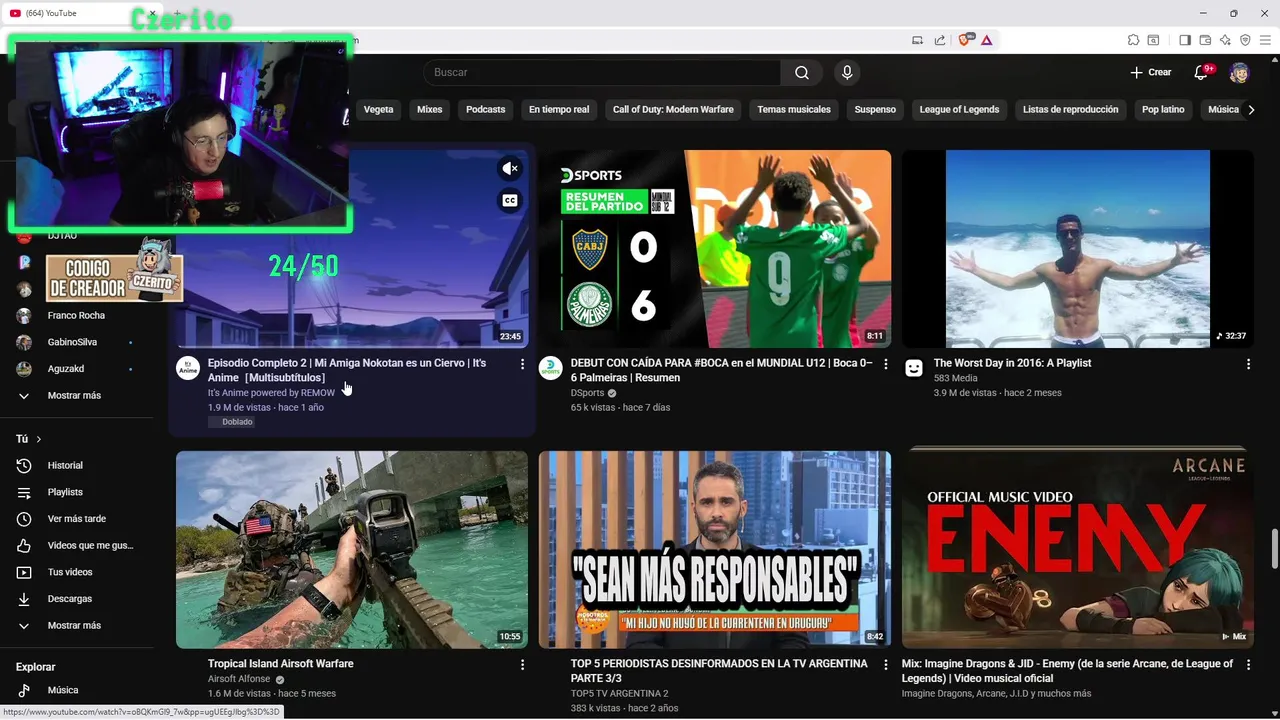Click the share page icon in address bar
Image resolution: width=1280 pixels, height=720 pixels.
coord(940,40)
